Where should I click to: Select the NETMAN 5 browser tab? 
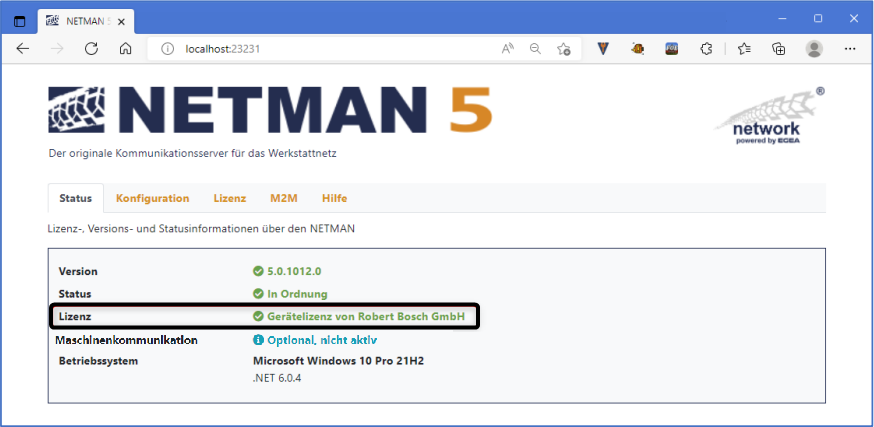click(x=86, y=22)
